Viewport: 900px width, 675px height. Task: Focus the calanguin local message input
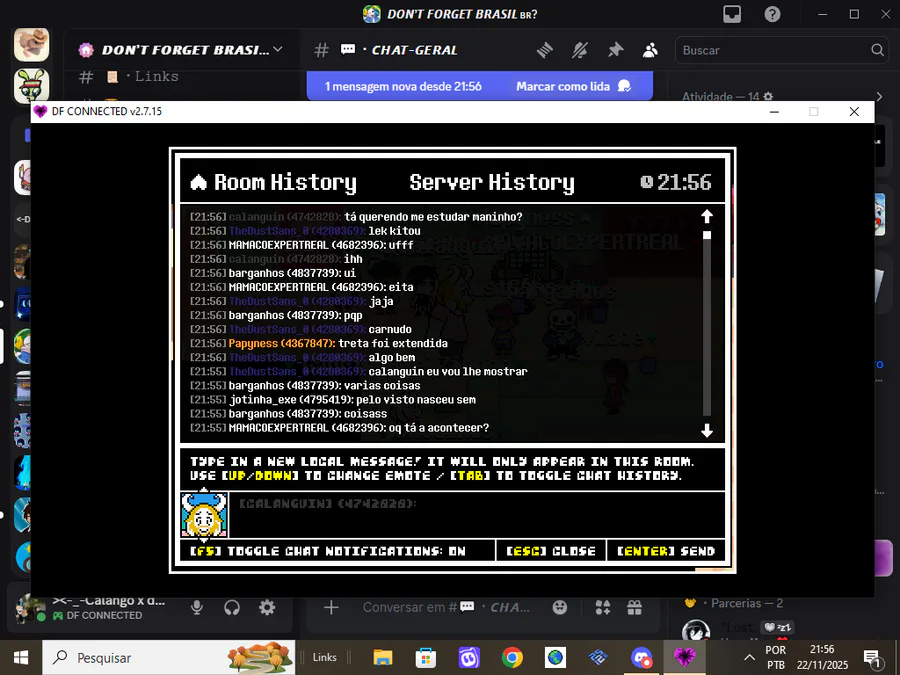pyautogui.click(x=477, y=515)
